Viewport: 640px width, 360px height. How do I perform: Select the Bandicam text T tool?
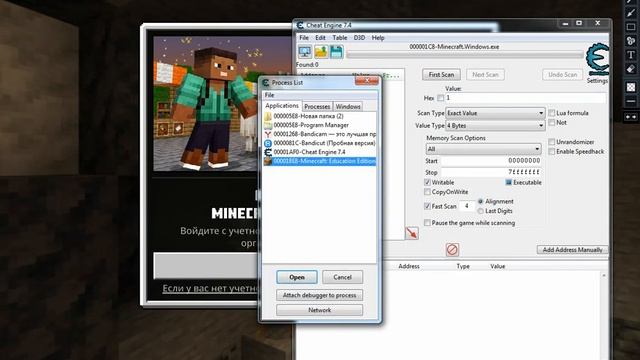pos(631,55)
